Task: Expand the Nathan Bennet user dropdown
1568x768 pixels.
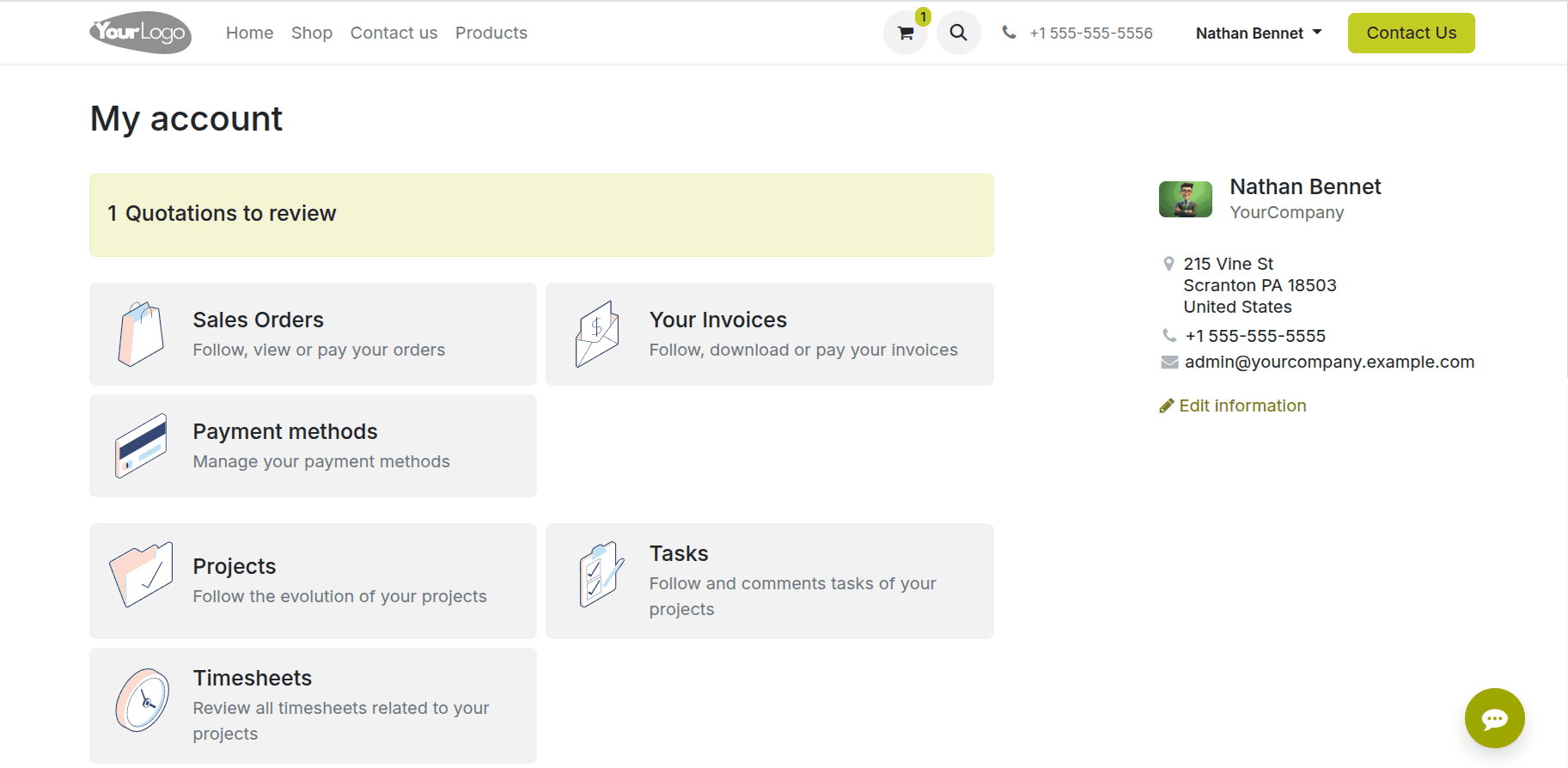Action: click(x=1258, y=34)
